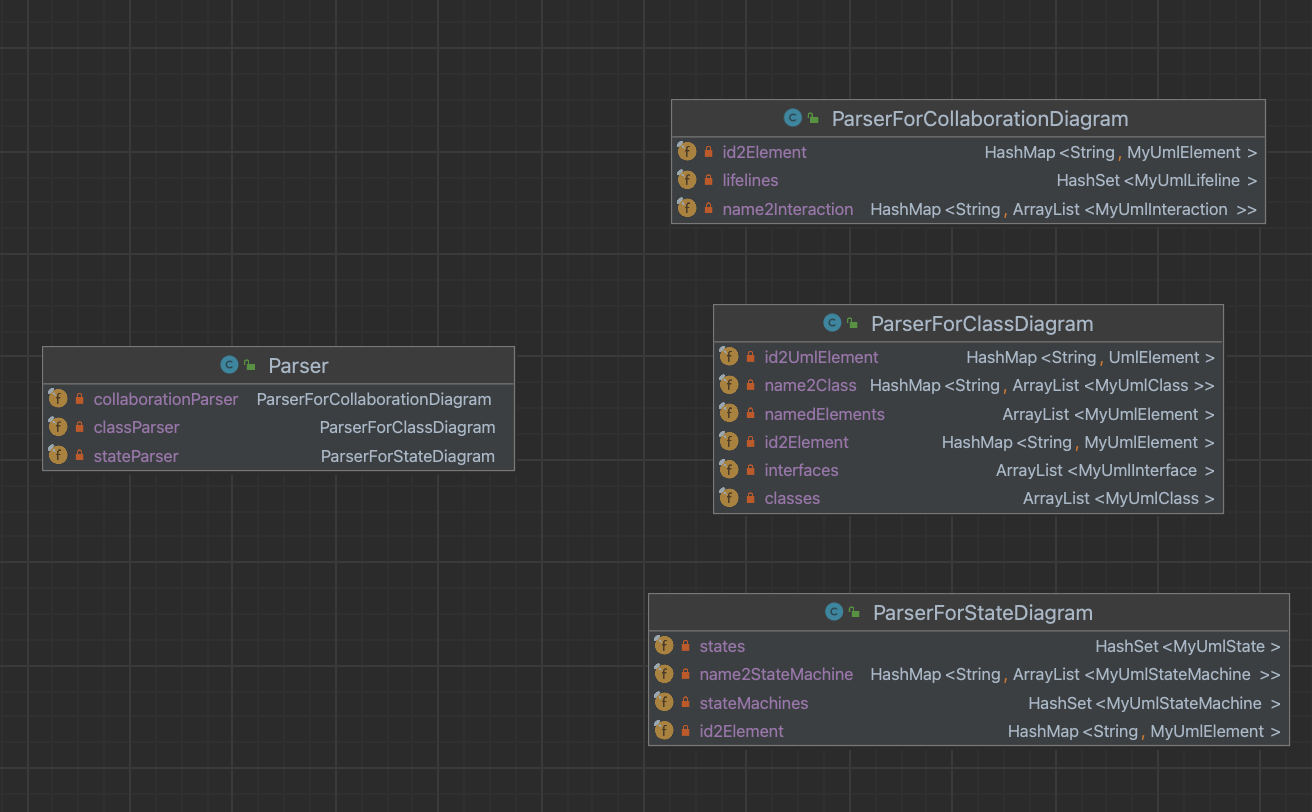1312x812 pixels.
Task: Click the field icon of name2StateMachine row
Action: [x=664, y=673]
